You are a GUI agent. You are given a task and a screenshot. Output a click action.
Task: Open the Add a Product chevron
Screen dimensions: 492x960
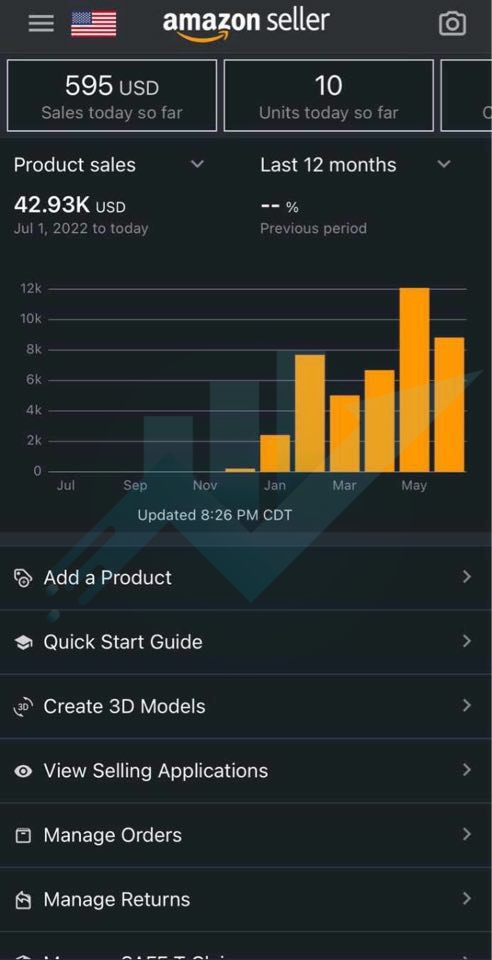tap(467, 577)
